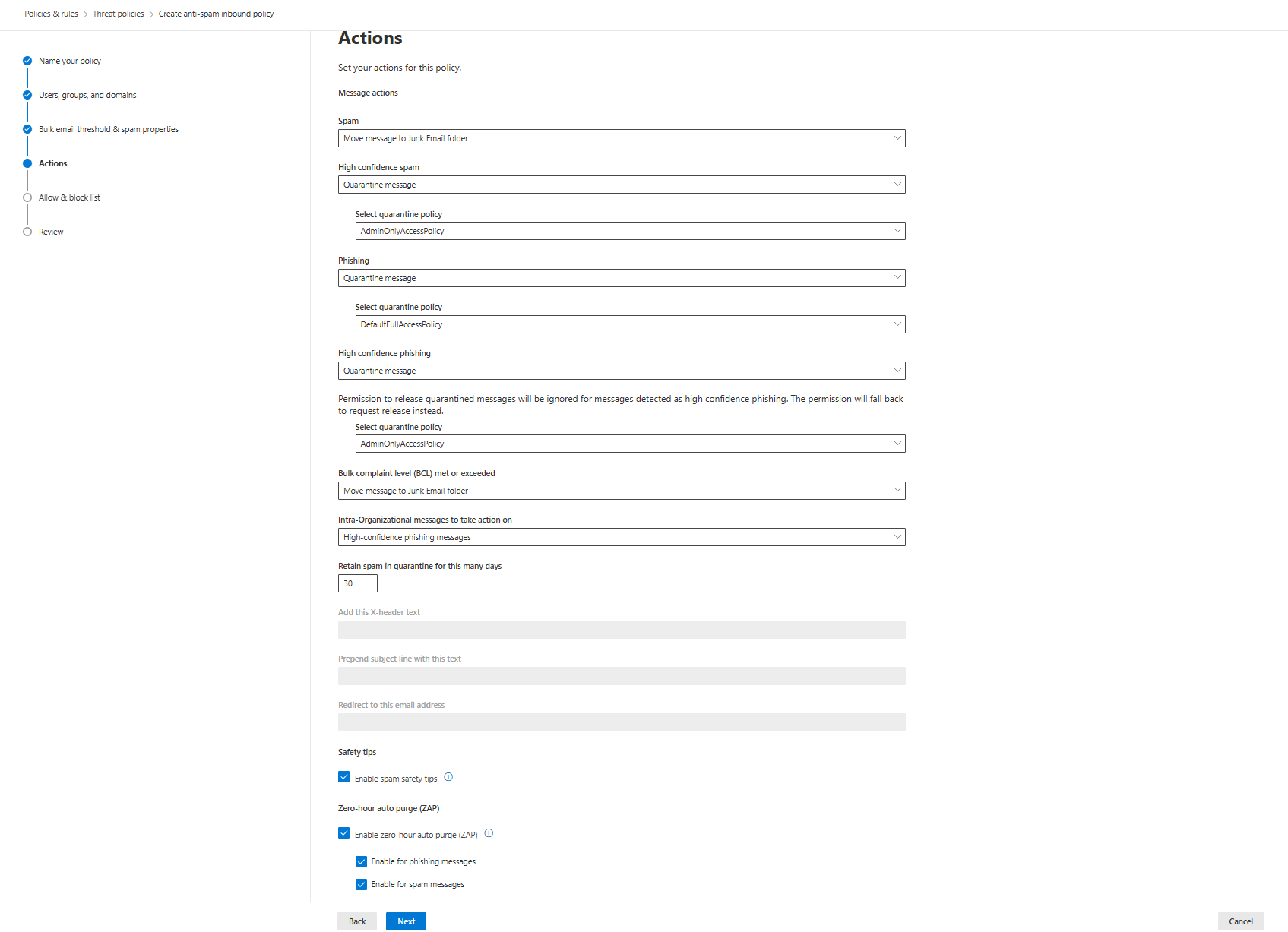Open the Spam action dropdown
The width and height of the screenshot is (1288, 932).
point(621,138)
